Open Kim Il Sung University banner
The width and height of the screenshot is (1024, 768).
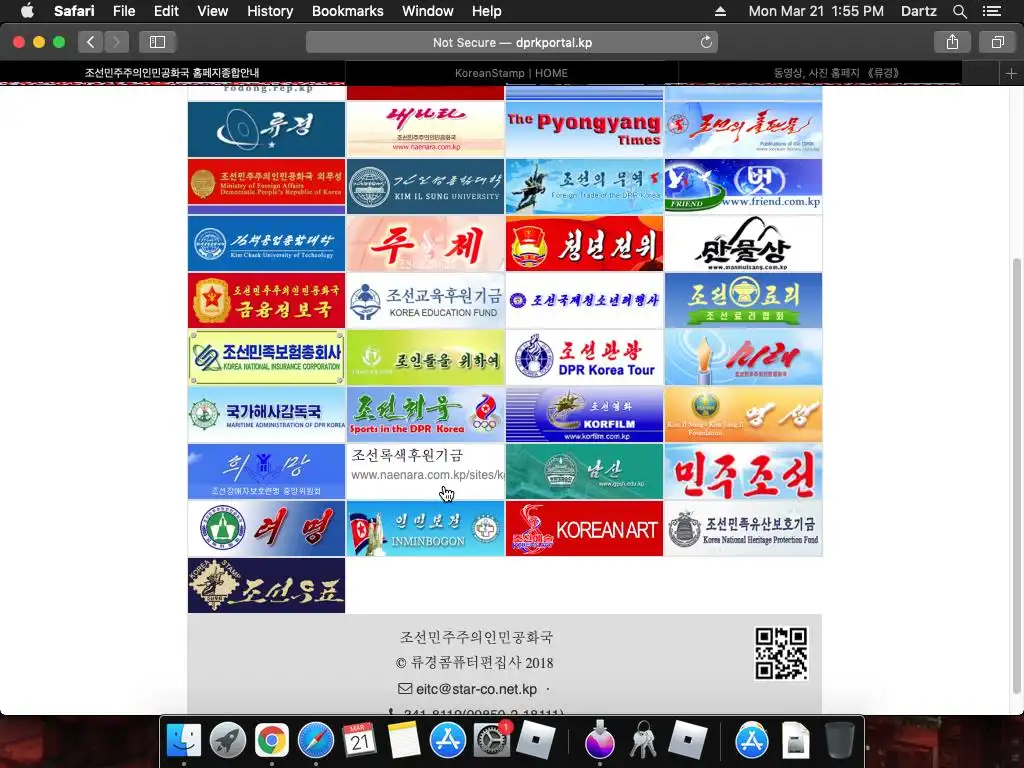(425, 186)
